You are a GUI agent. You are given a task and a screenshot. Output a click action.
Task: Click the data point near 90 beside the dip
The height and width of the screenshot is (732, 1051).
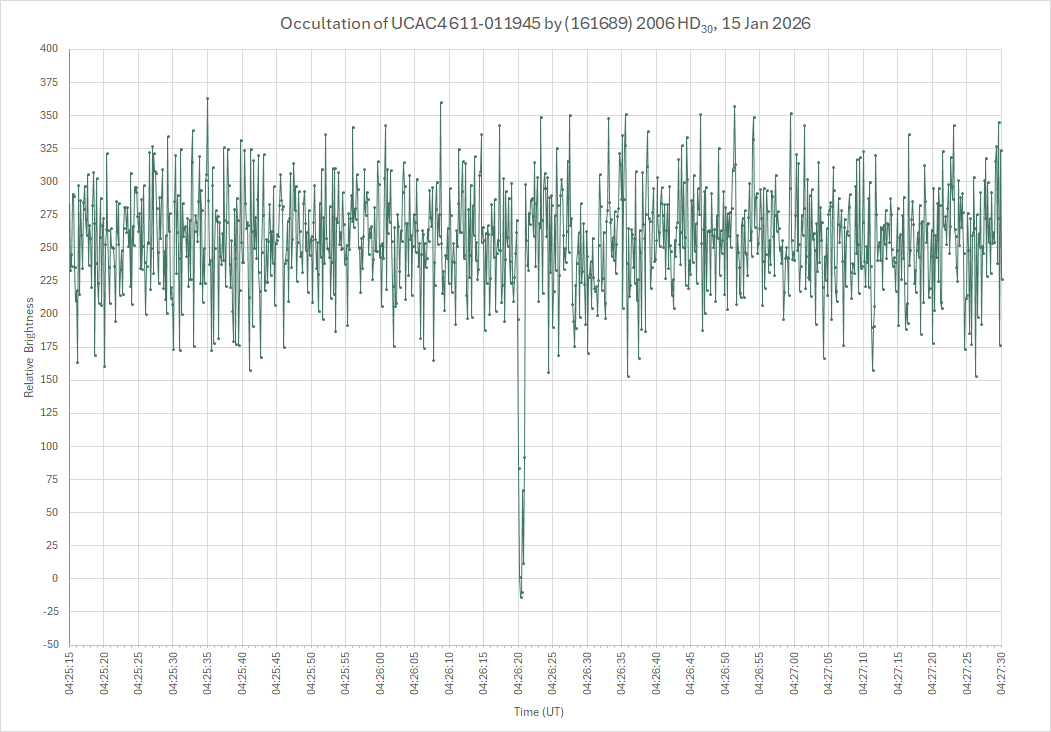524,458
